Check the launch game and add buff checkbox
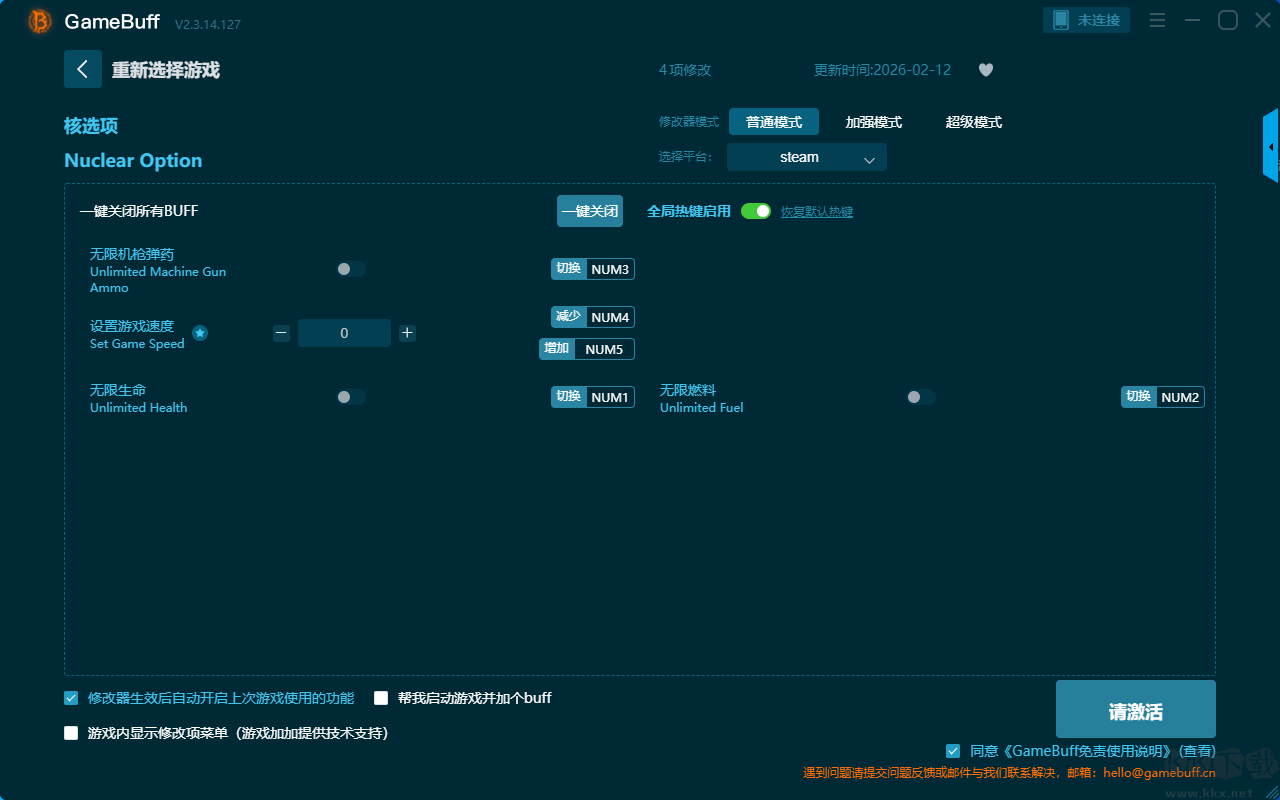This screenshot has width=1280, height=800. 381,698
